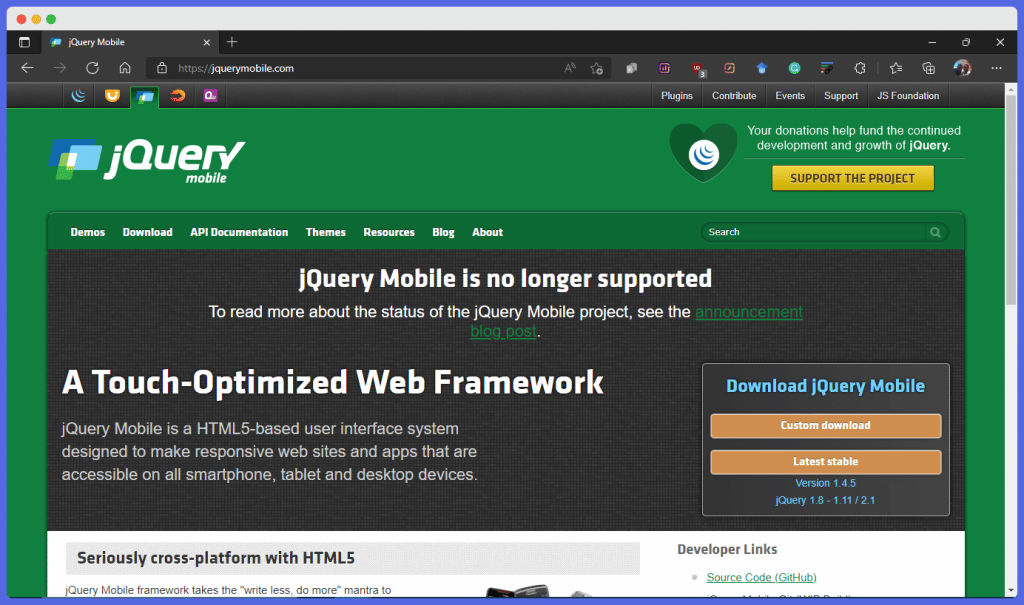The height and width of the screenshot is (605, 1024).
Task: Click the search magnifier icon
Action: 936,232
